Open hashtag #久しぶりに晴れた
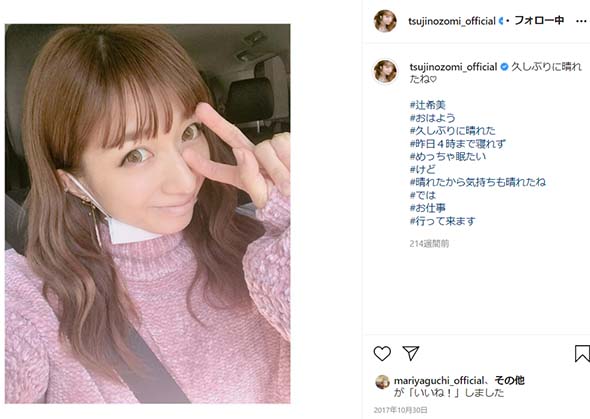 coord(453,131)
